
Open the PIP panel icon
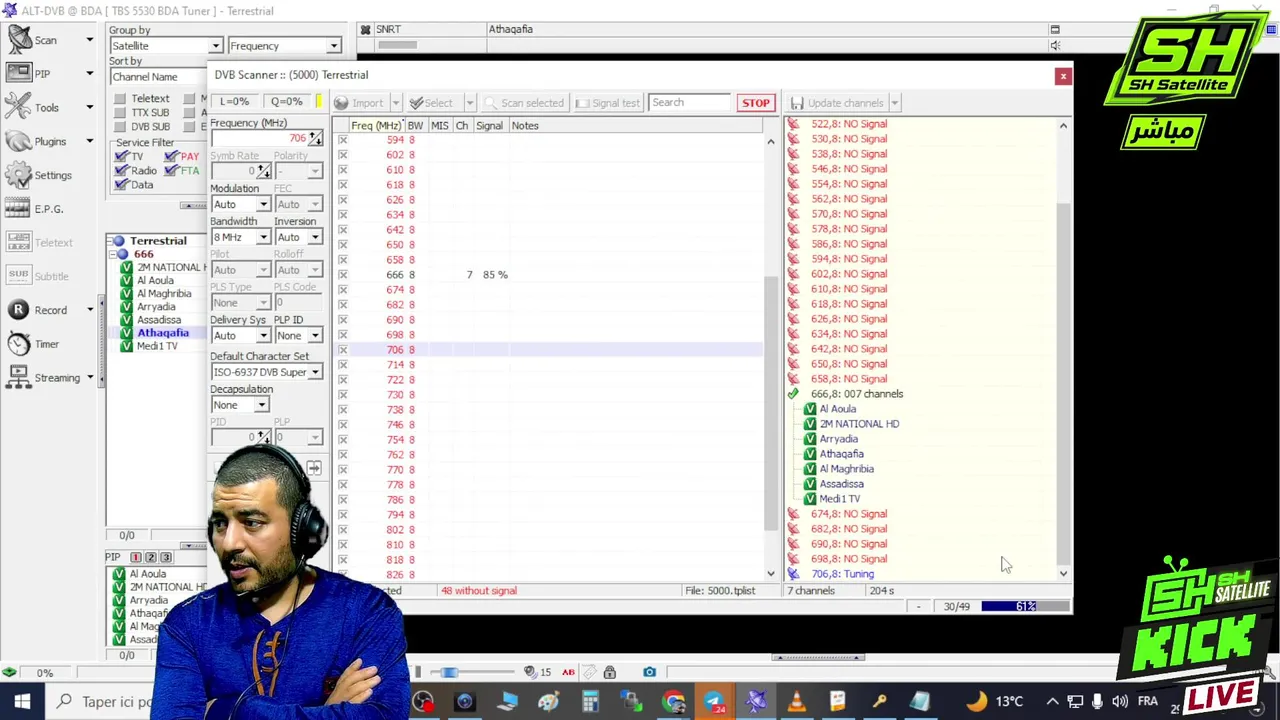(20, 73)
